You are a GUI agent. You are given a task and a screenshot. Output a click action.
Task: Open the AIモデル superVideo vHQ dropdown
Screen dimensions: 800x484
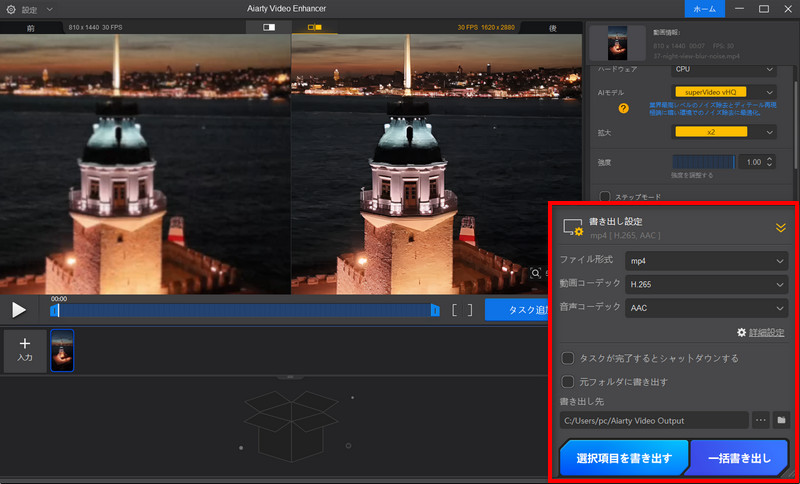point(723,92)
